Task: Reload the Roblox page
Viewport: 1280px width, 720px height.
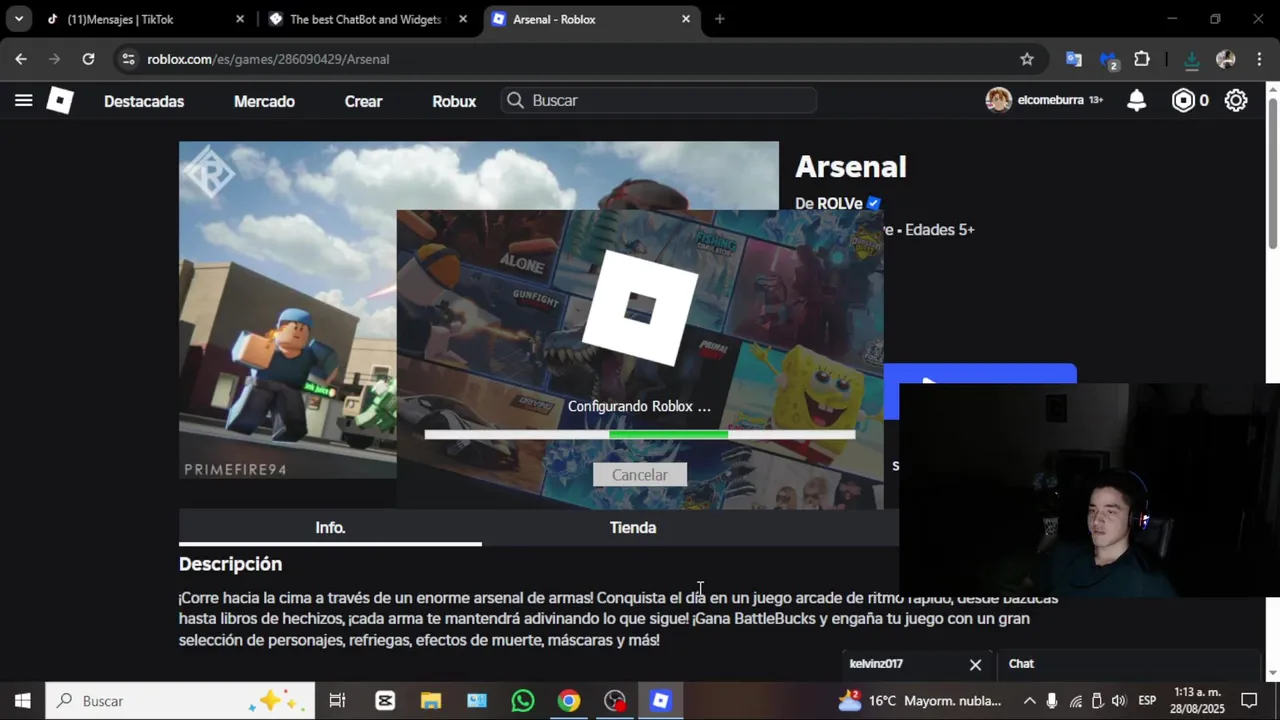Action: tap(88, 59)
